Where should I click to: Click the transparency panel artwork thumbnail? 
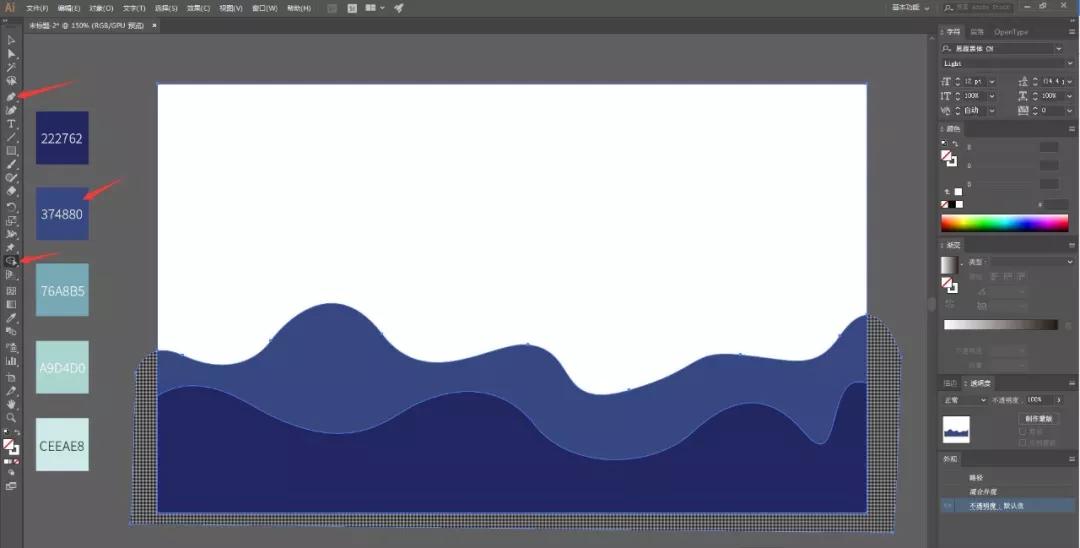point(956,430)
